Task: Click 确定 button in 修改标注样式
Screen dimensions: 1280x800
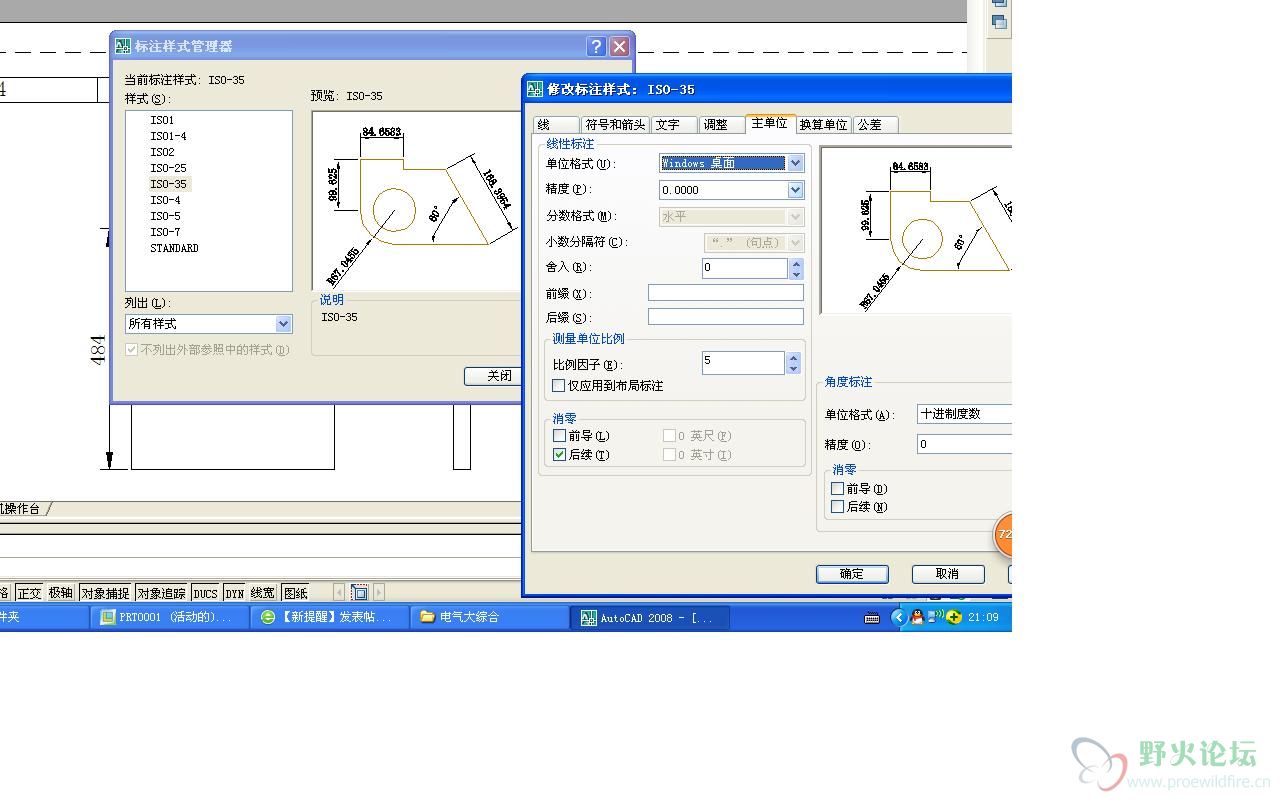Action: point(852,574)
